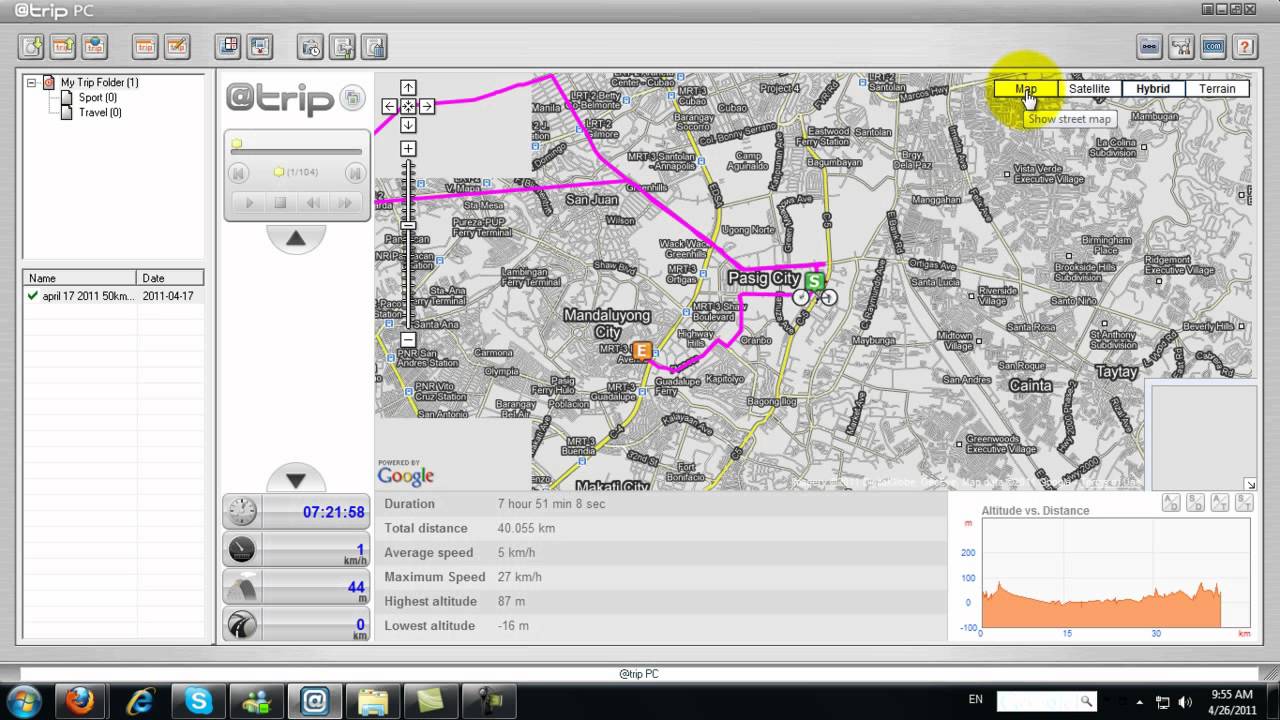Select the Sport (0) folder
The width and height of the screenshot is (1280, 720).
(x=98, y=98)
